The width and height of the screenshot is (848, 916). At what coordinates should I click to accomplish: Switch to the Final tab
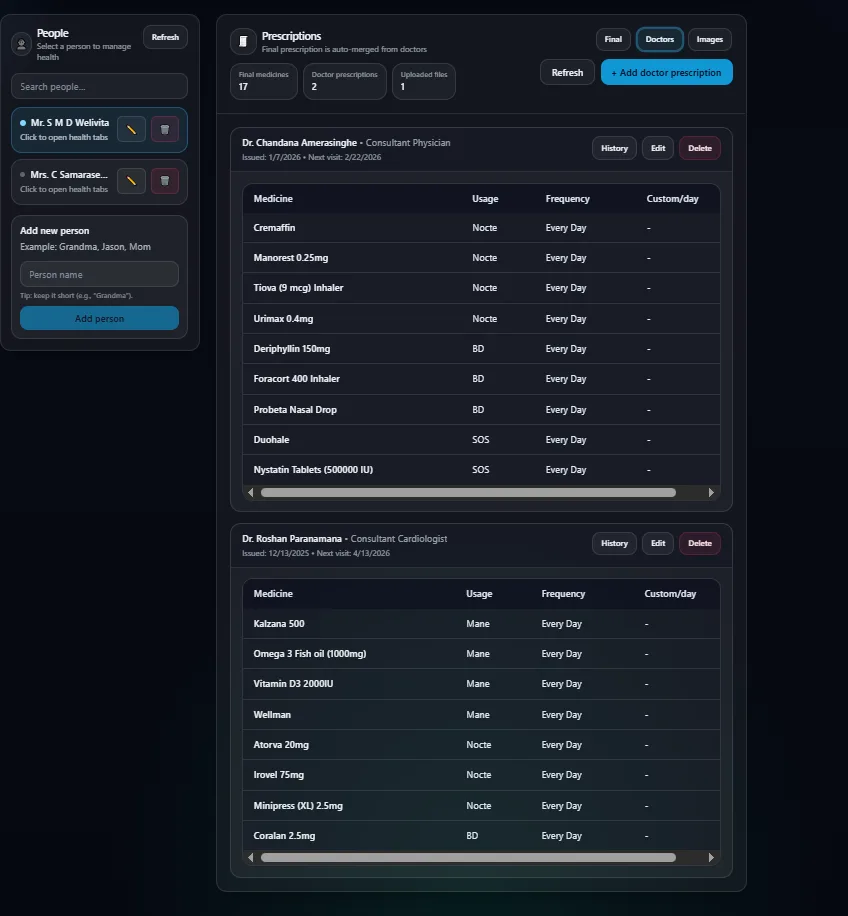613,40
